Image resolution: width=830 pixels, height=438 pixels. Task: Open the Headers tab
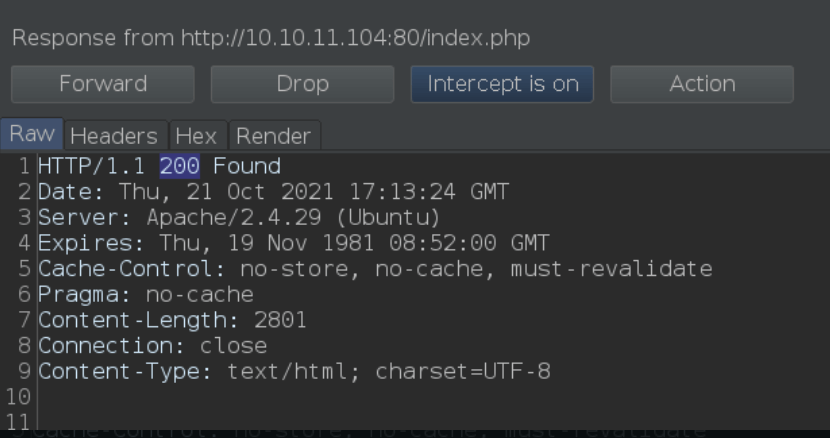114,136
